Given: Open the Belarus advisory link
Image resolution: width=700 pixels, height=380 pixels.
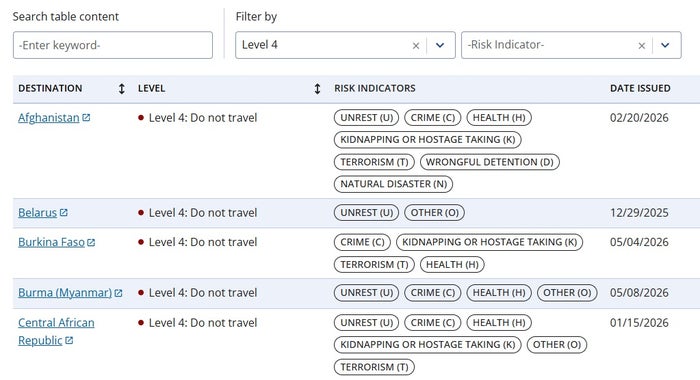Looking at the screenshot, I should pos(38,213).
